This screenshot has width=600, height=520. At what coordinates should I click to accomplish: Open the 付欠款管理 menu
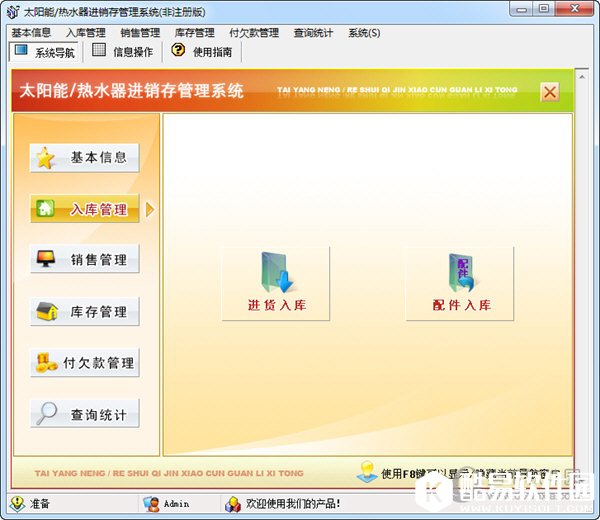tap(254, 33)
